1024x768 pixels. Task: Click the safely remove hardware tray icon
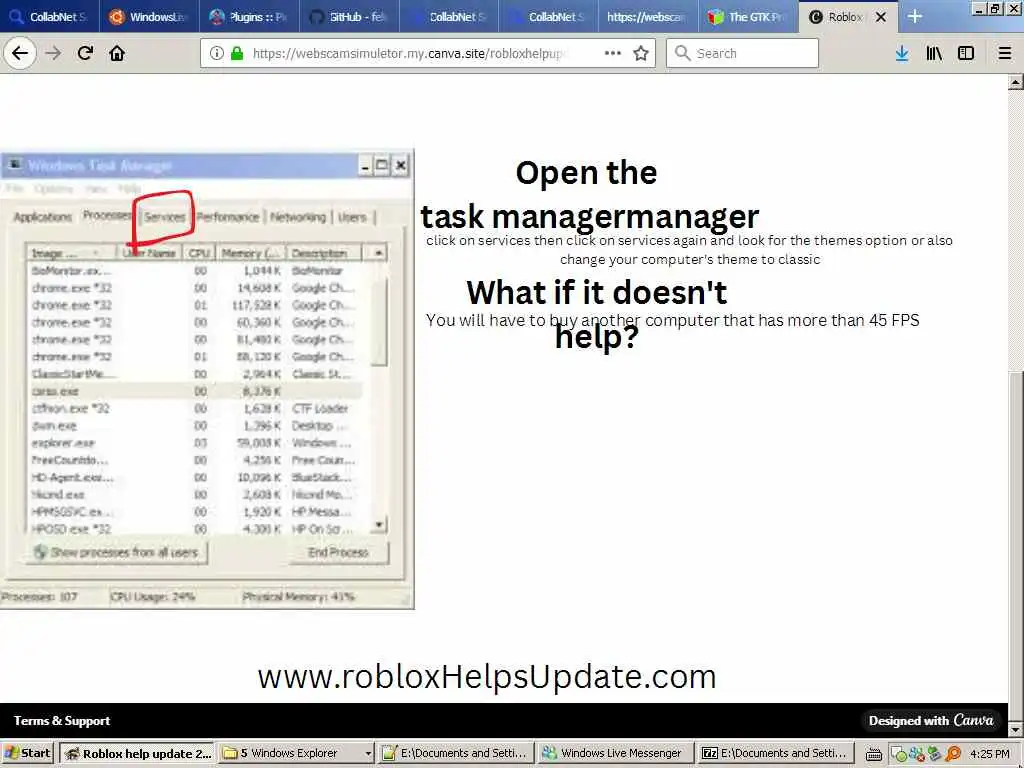pos(935,754)
